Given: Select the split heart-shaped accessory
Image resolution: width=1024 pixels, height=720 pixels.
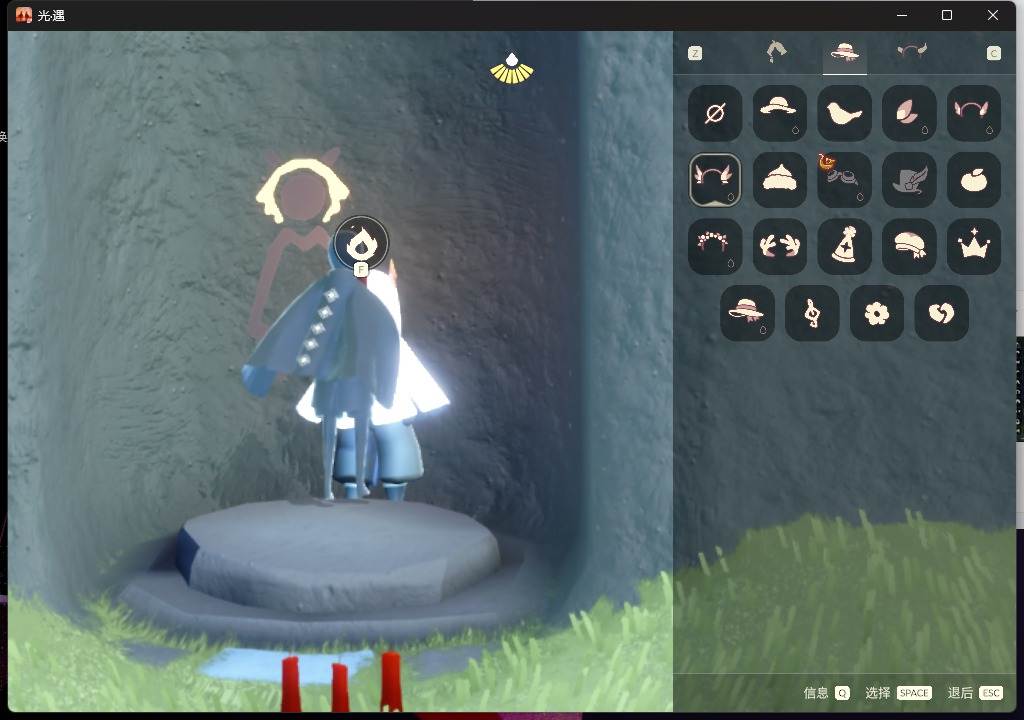Looking at the screenshot, I should [x=941, y=313].
